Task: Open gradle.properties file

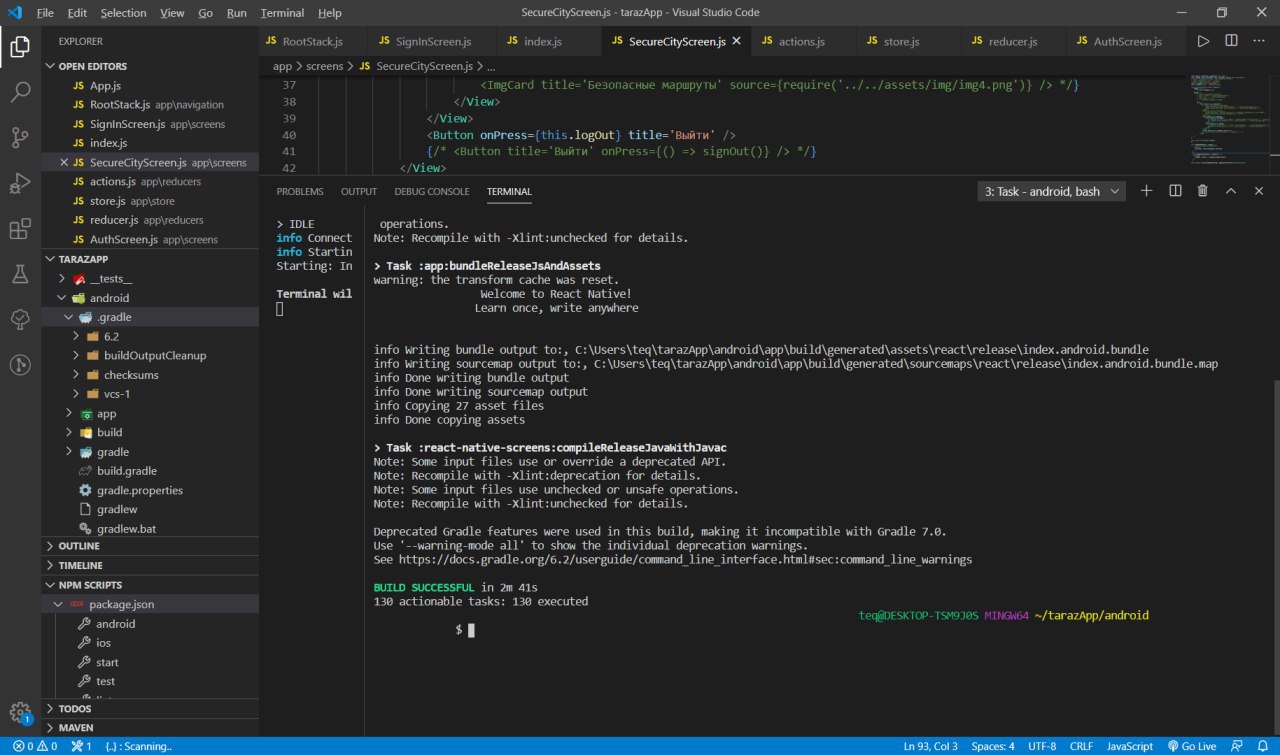Action: [139, 490]
